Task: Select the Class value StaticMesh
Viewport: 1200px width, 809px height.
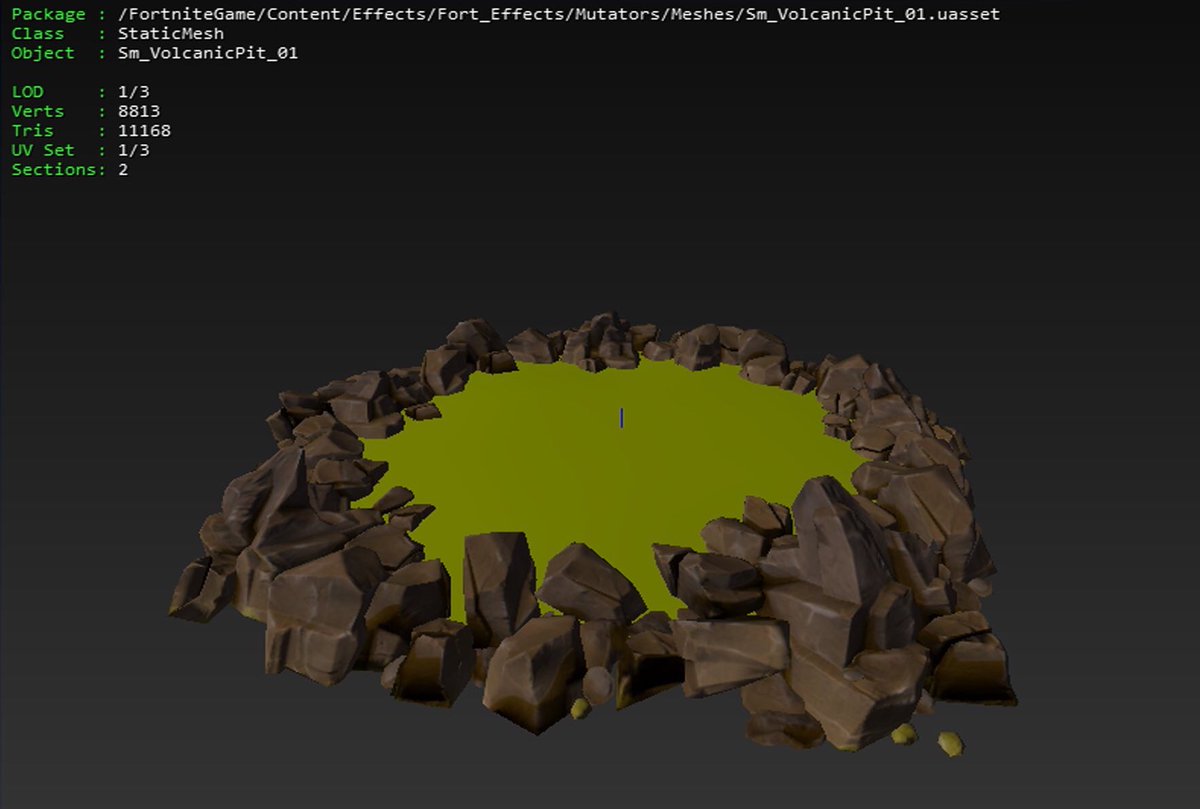Action: 170,34
